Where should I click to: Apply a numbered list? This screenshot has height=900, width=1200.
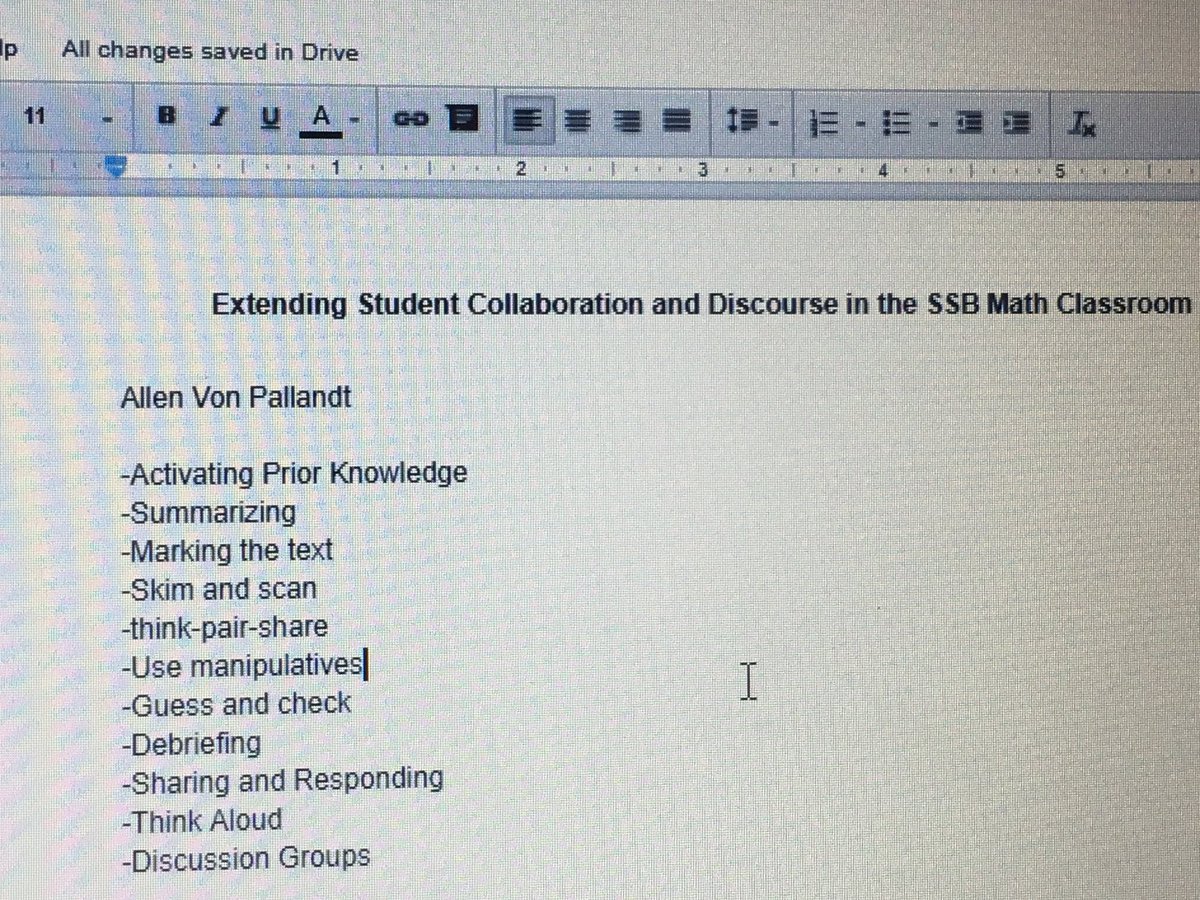click(x=823, y=124)
